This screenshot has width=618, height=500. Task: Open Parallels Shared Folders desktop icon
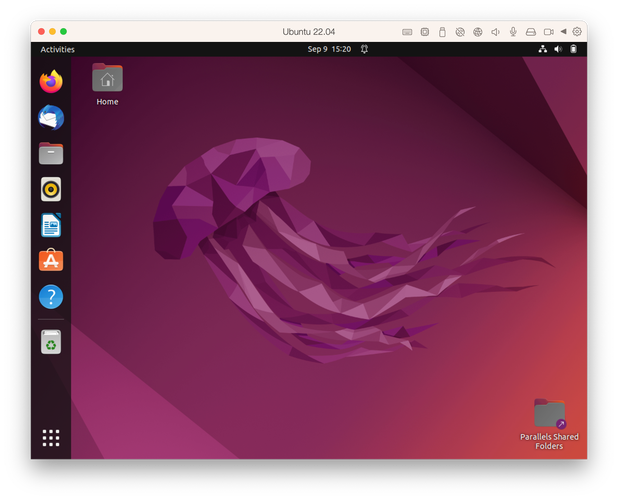pyautogui.click(x=549, y=424)
